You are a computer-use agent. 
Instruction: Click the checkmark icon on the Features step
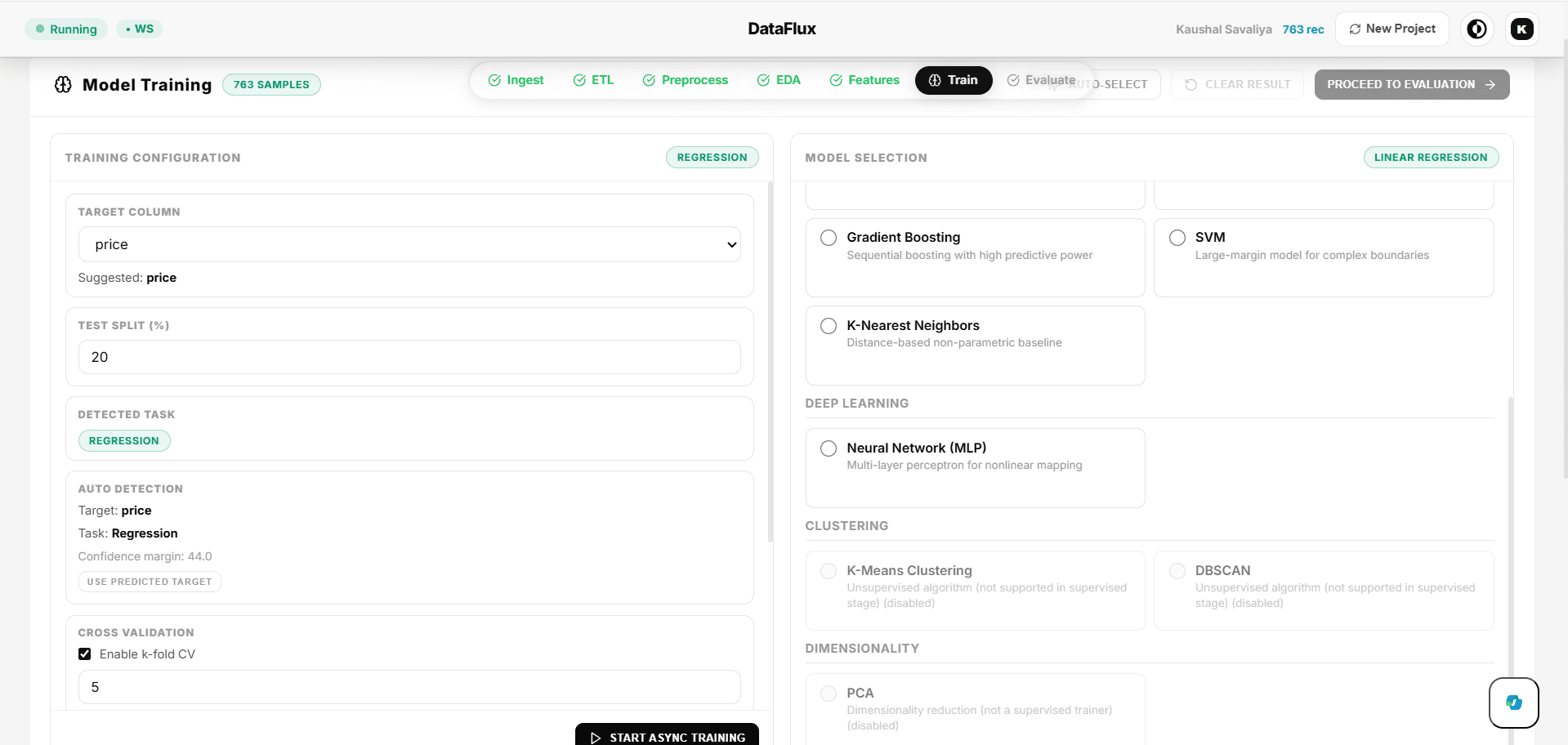point(835,79)
